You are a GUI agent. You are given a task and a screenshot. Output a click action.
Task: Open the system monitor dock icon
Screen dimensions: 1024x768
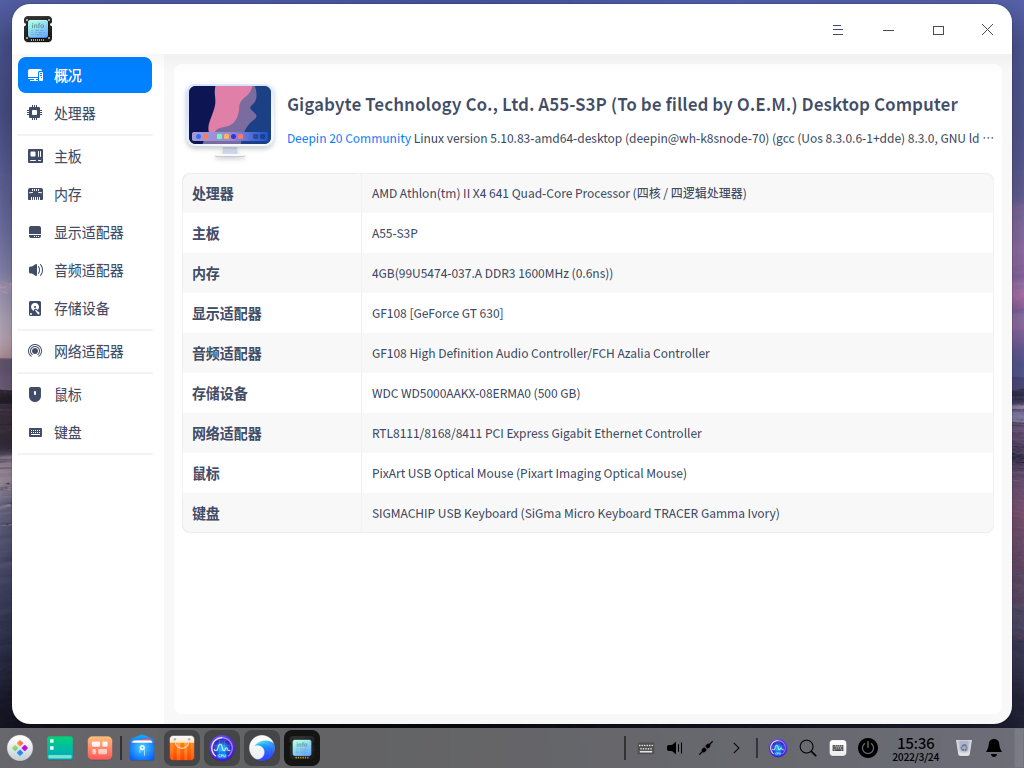tap(222, 748)
